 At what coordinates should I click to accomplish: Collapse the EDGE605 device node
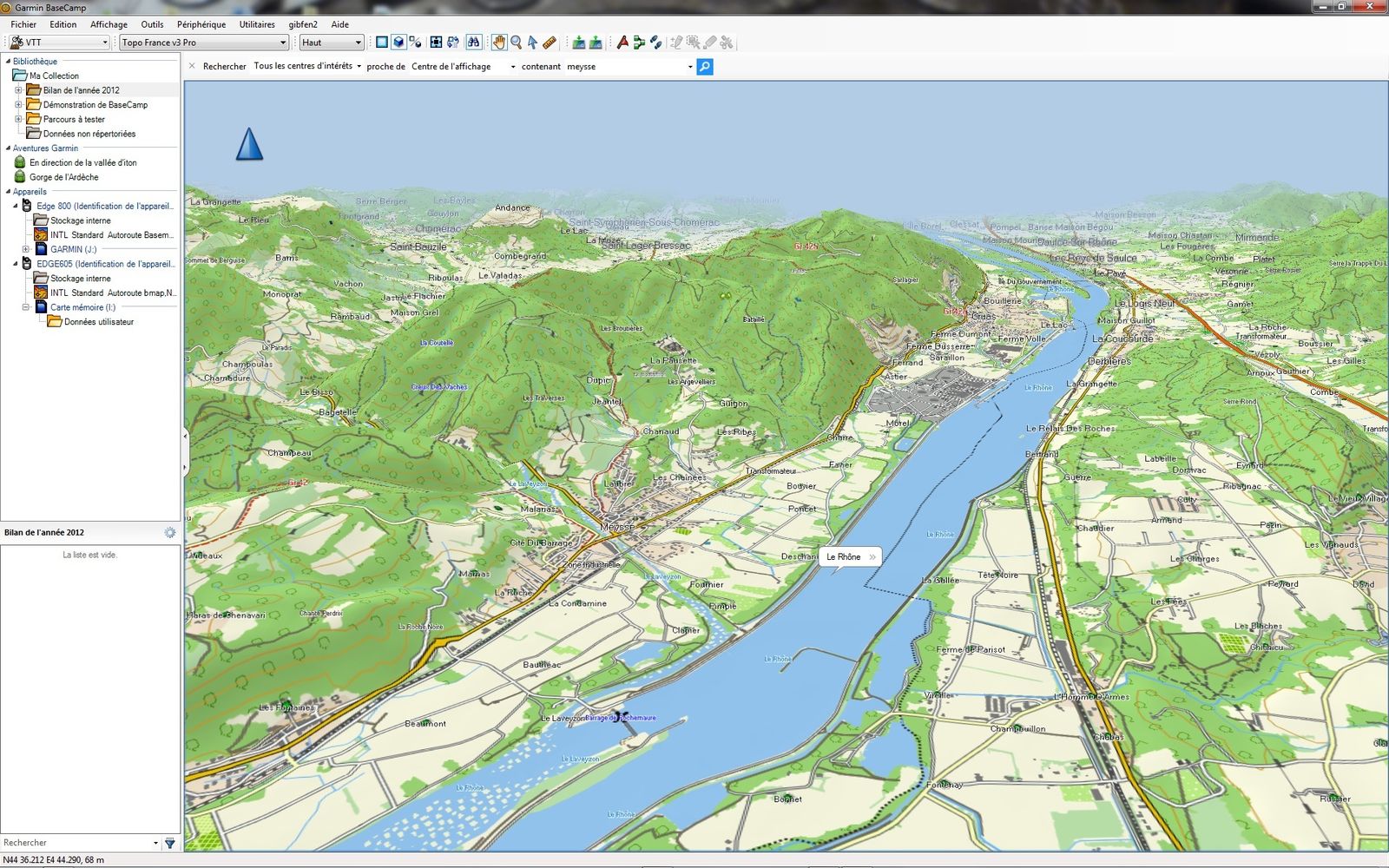click(x=16, y=264)
